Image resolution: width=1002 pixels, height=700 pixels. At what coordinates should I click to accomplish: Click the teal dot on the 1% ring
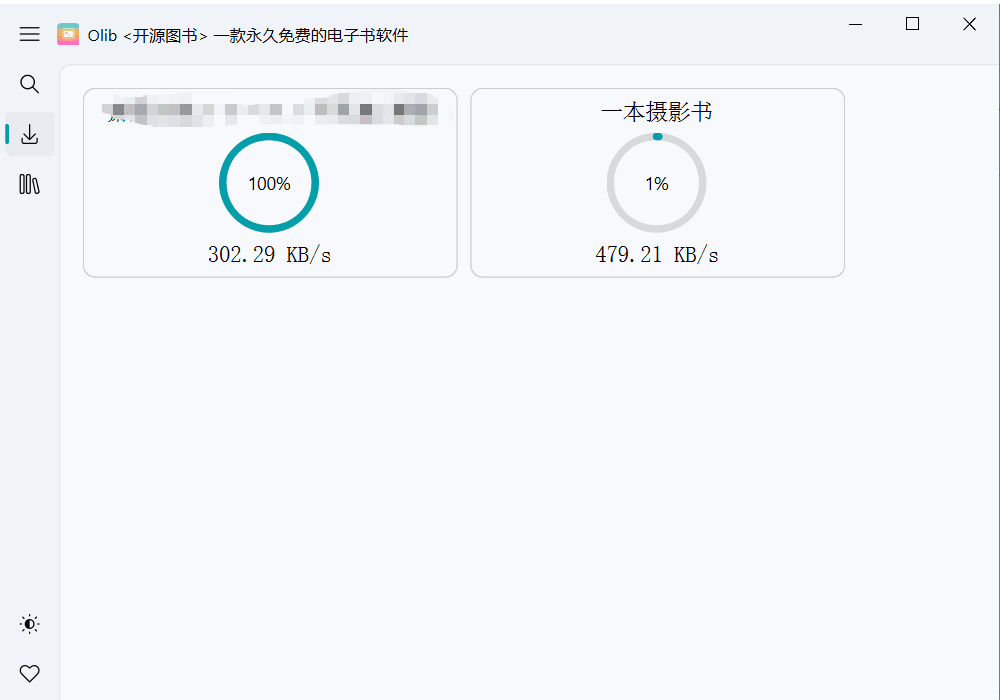(657, 136)
